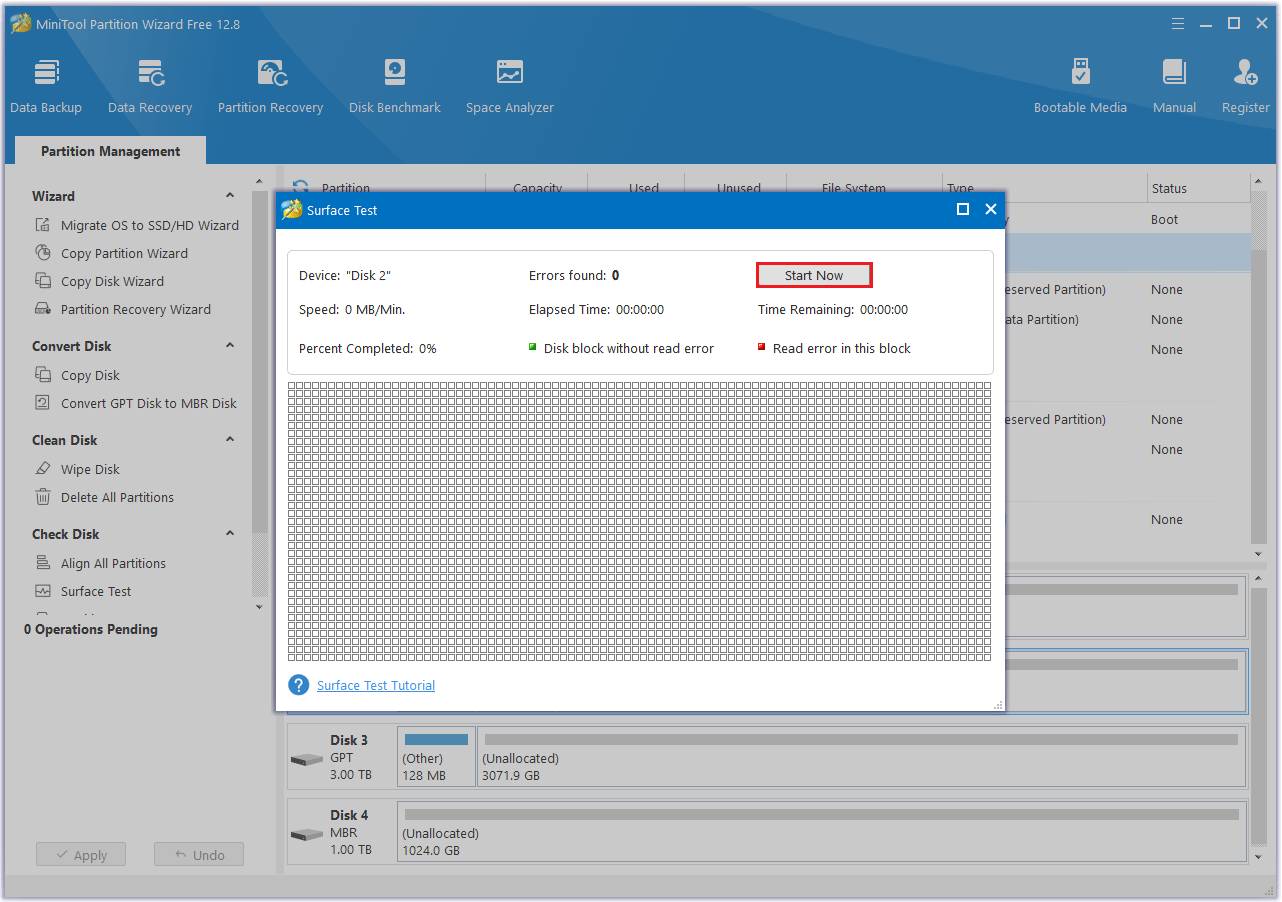Image resolution: width=1282 pixels, height=902 pixels.
Task: Launch Partition Recovery
Action: click(x=270, y=87)
